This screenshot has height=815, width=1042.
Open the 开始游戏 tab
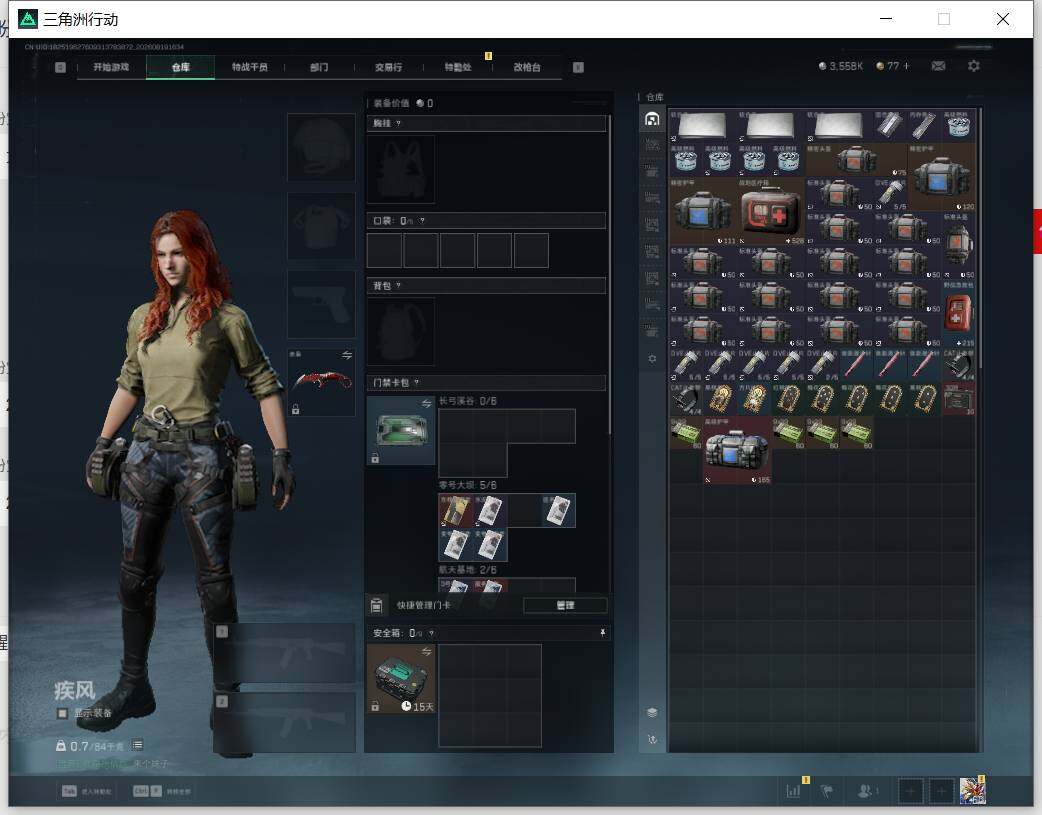point(111,67)
